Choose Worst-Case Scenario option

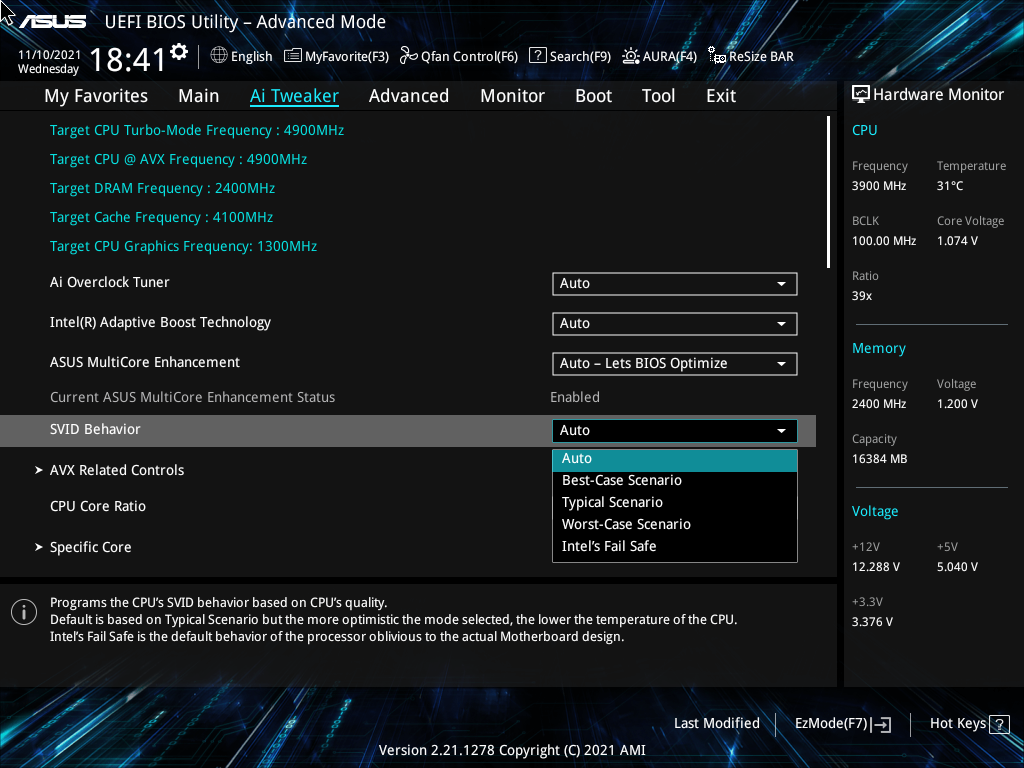coord(675,524)
